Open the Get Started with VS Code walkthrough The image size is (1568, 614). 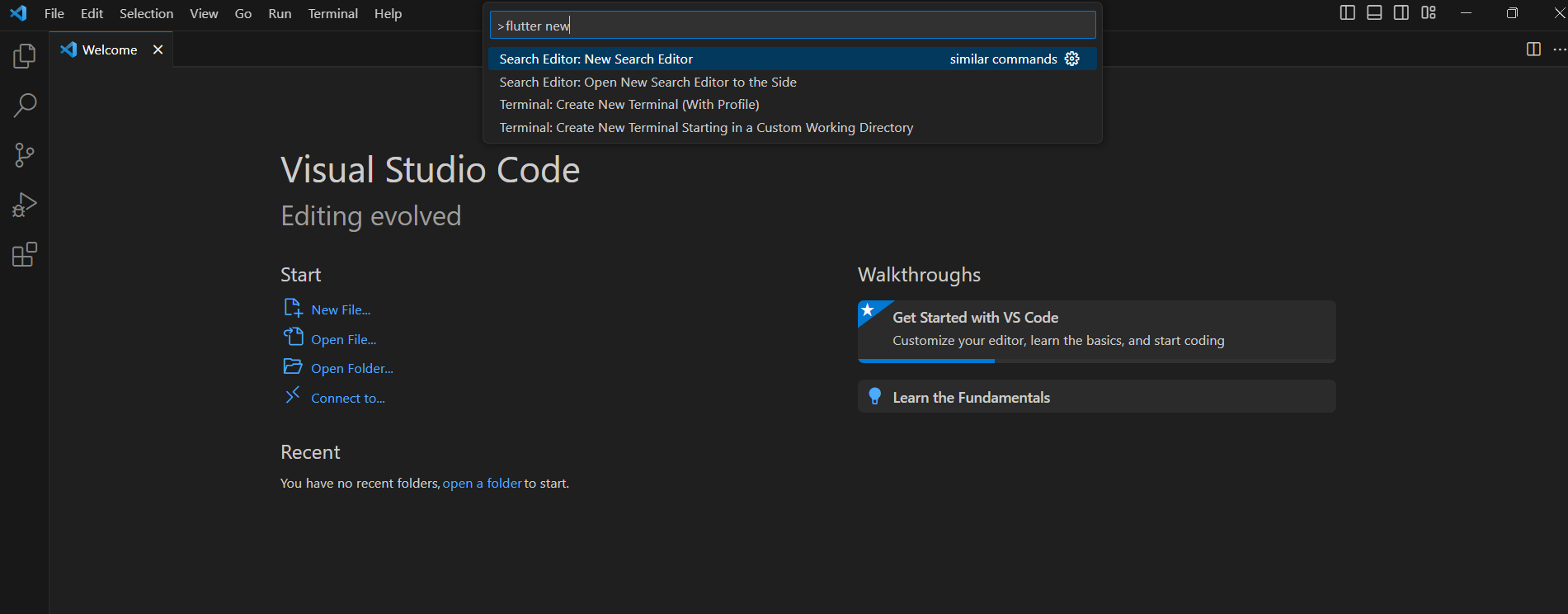click(1097, 332)
